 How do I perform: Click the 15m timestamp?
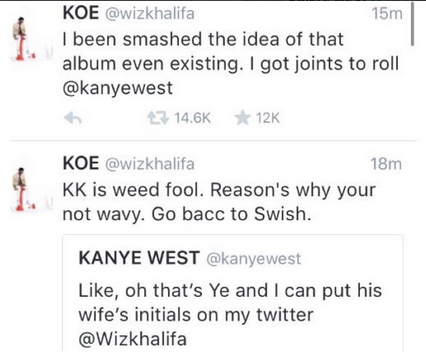pos(387,14)
